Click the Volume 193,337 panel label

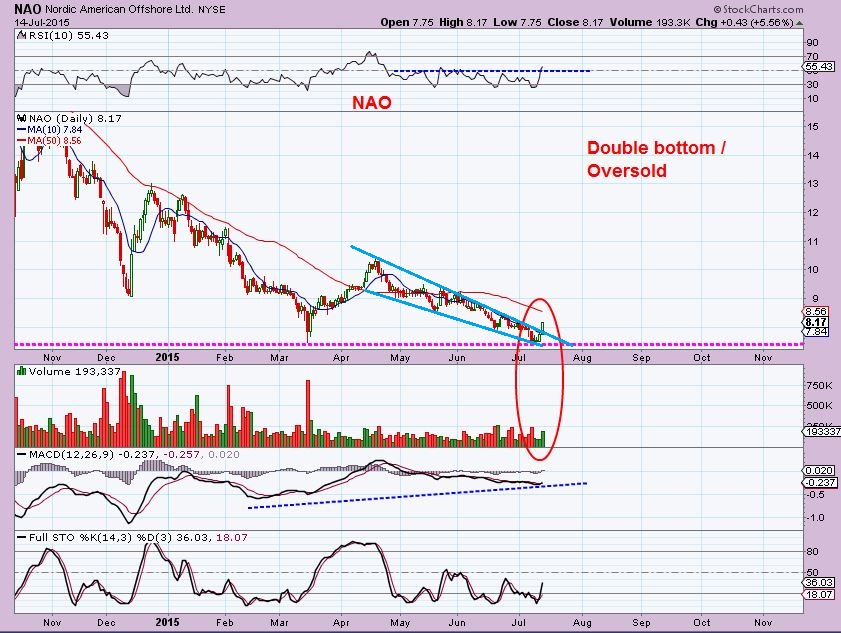point(75,371)
